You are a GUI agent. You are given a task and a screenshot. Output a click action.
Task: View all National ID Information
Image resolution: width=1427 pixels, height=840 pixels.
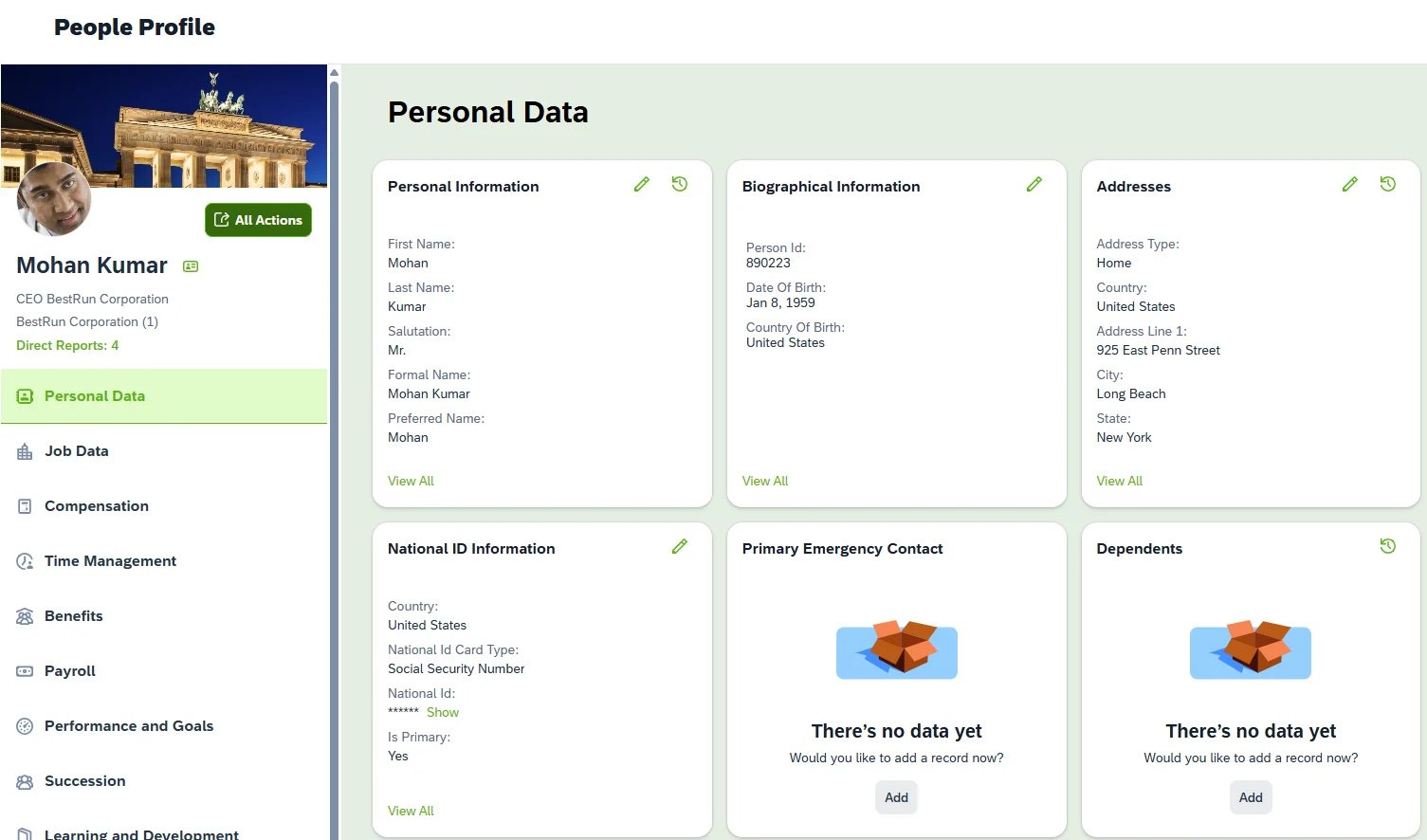click(411, 811)
